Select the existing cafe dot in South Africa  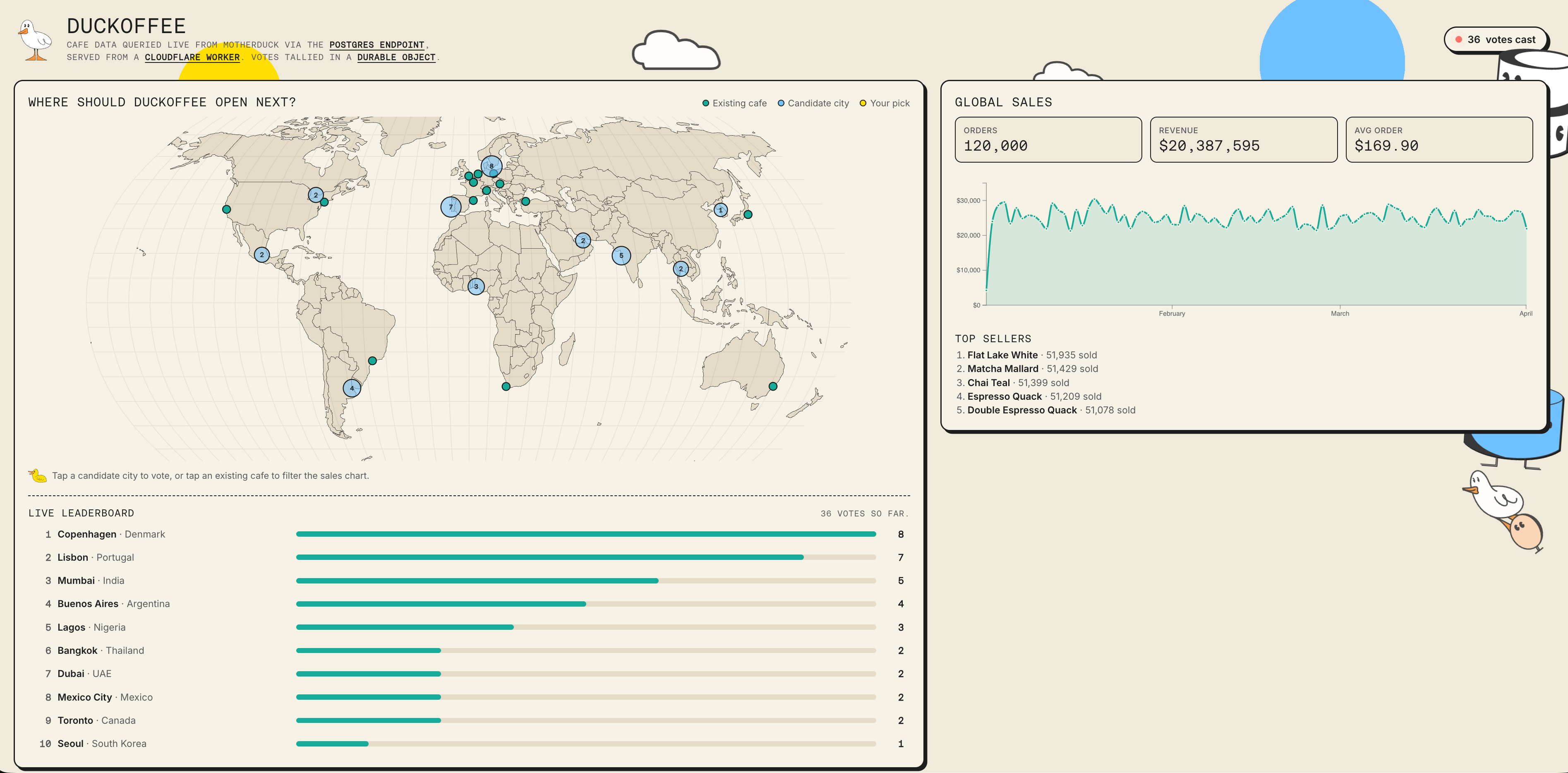(x=506, y=386)
